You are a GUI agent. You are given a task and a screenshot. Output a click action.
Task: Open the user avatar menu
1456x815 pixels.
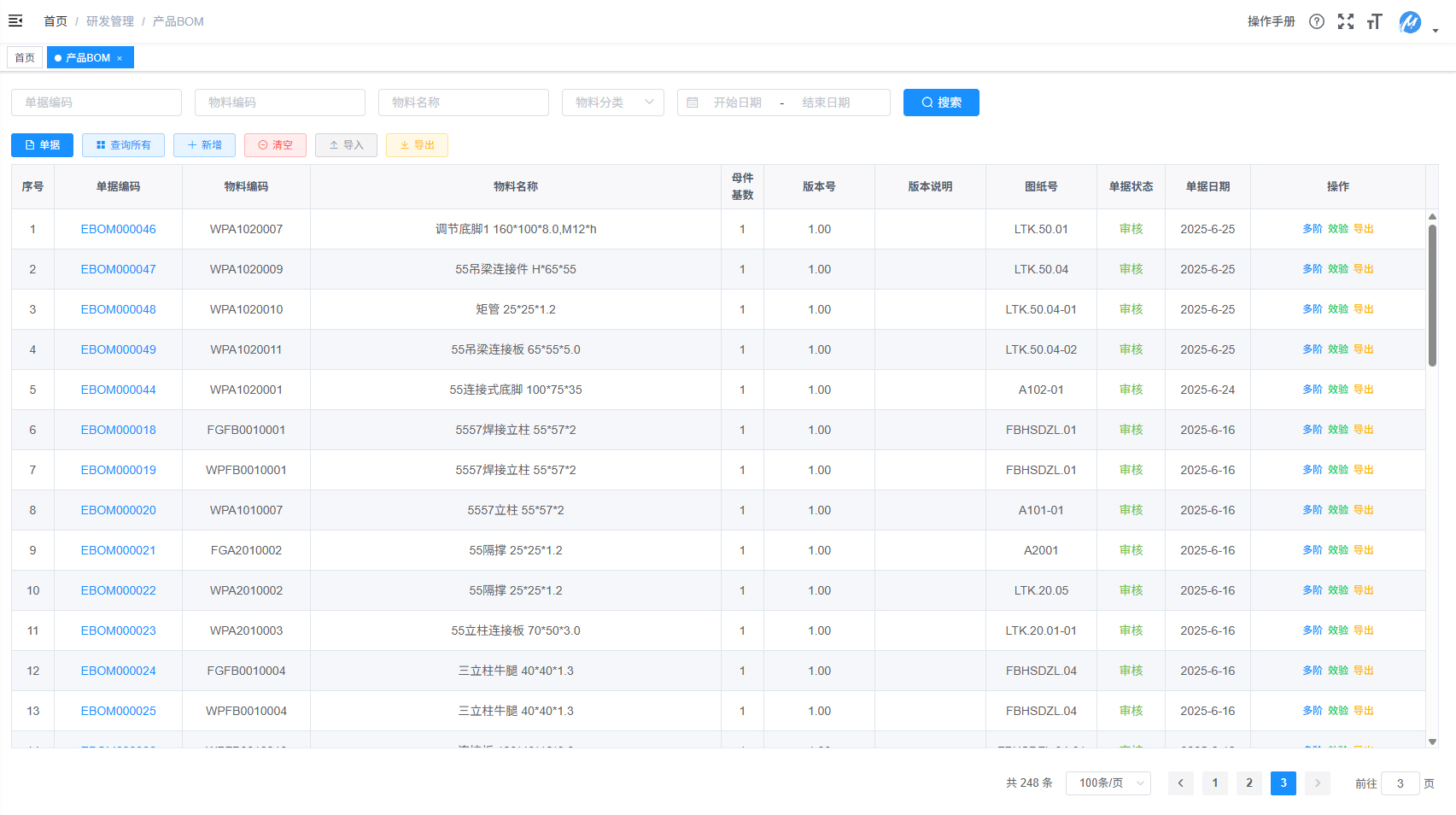pyautogui.click(x=1410, y=22)
